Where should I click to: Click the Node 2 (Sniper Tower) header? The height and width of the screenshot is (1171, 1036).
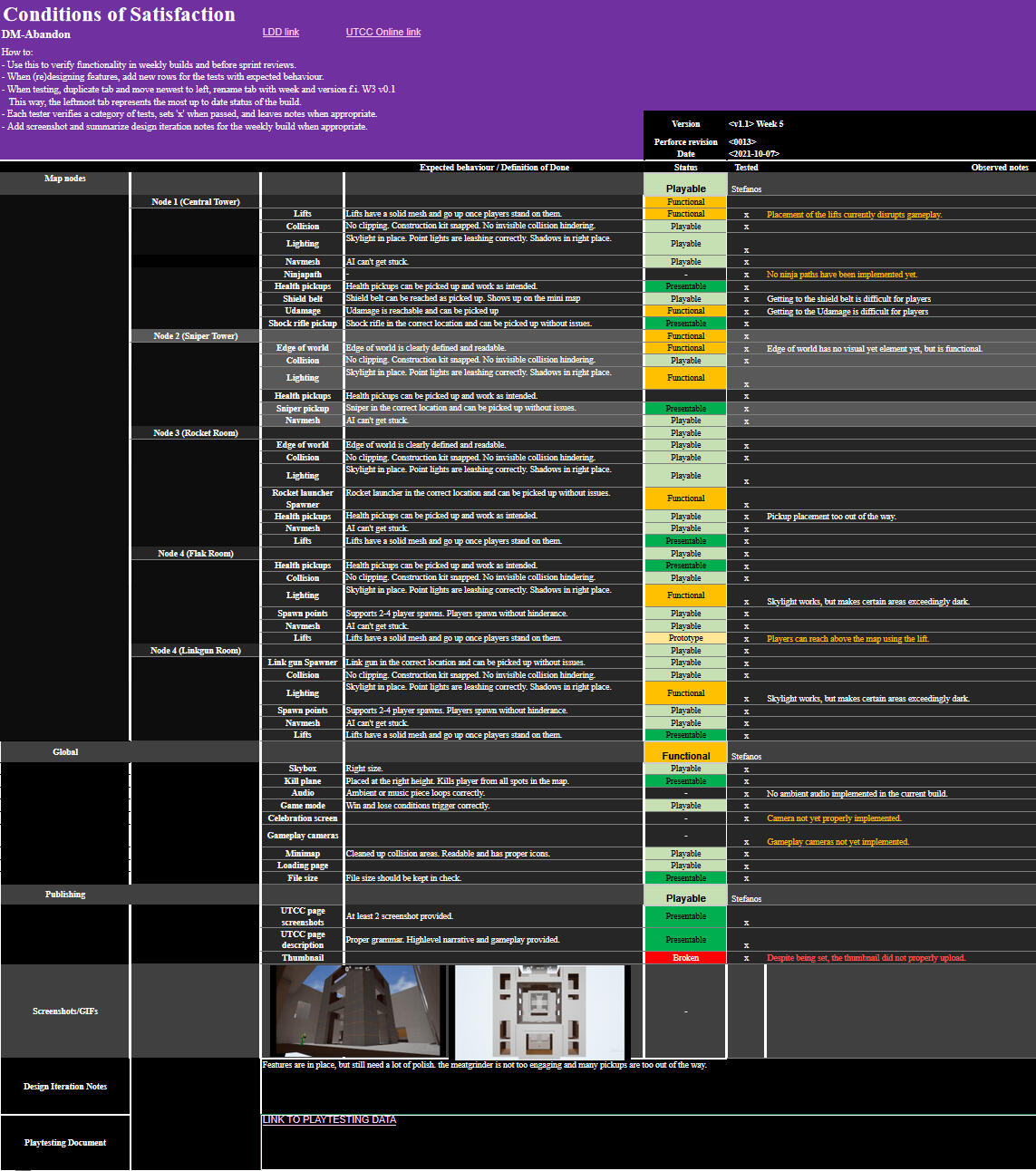pos(196,336)
